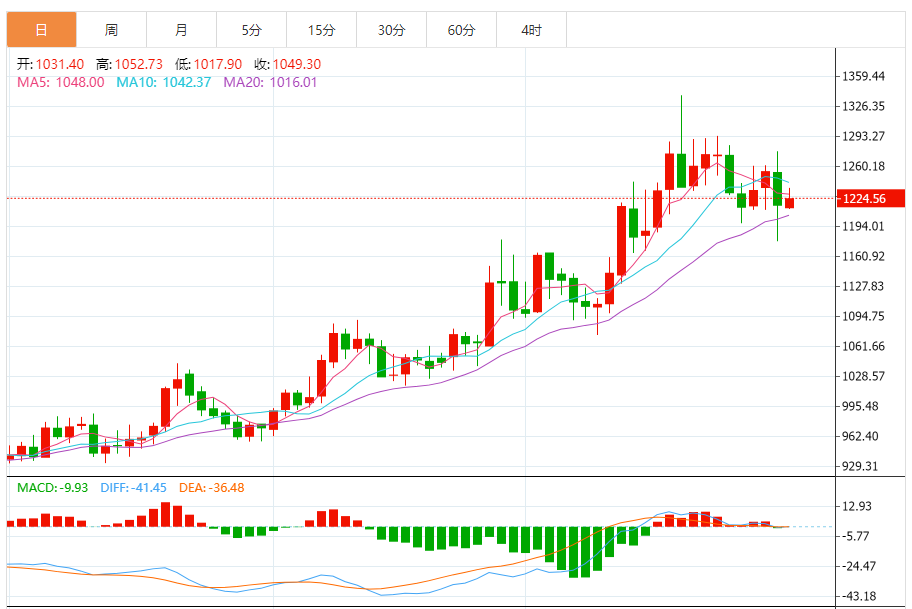The image size is (912, 609).
Task: Click the MACD value label
Action: 53,487
